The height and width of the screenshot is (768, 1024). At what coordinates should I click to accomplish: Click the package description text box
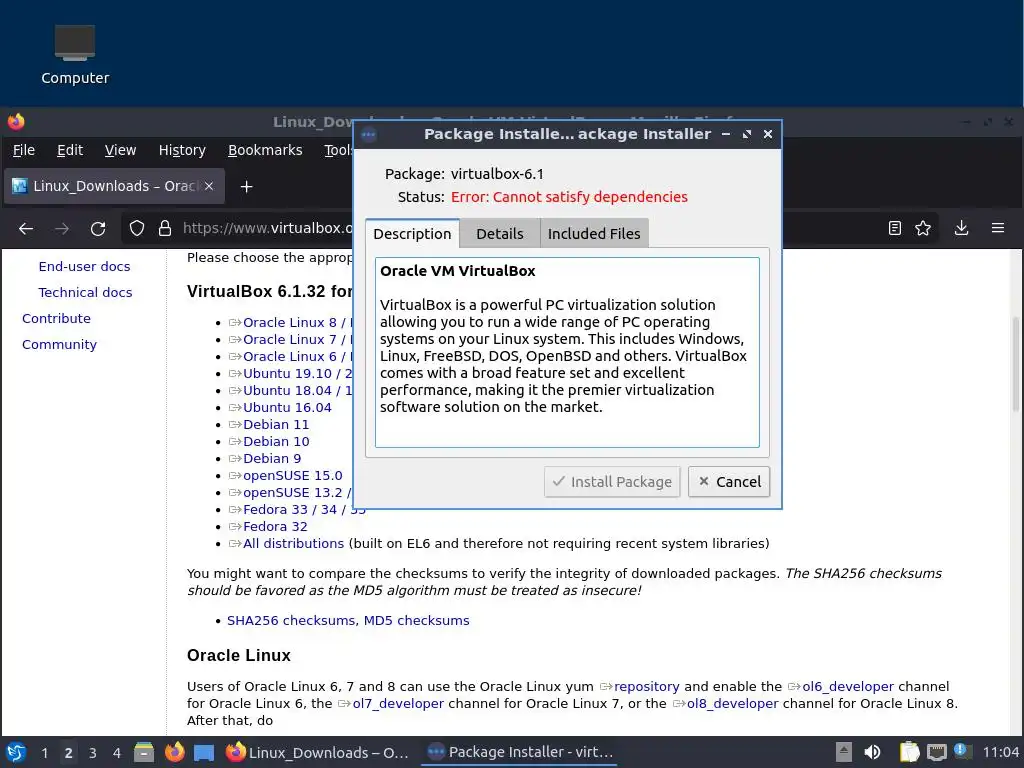tap(567, 353)
